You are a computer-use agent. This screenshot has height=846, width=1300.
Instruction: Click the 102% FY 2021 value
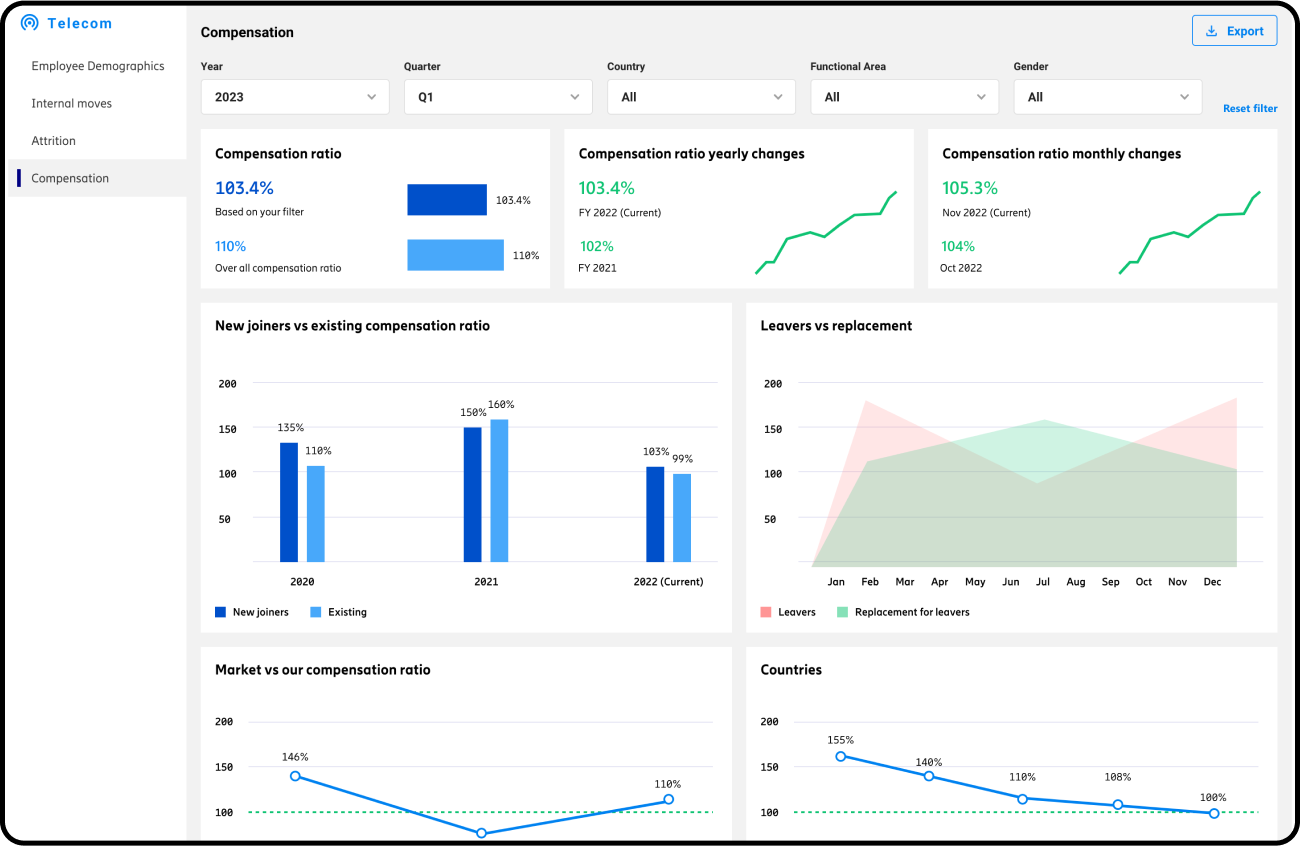pos(596,246)
